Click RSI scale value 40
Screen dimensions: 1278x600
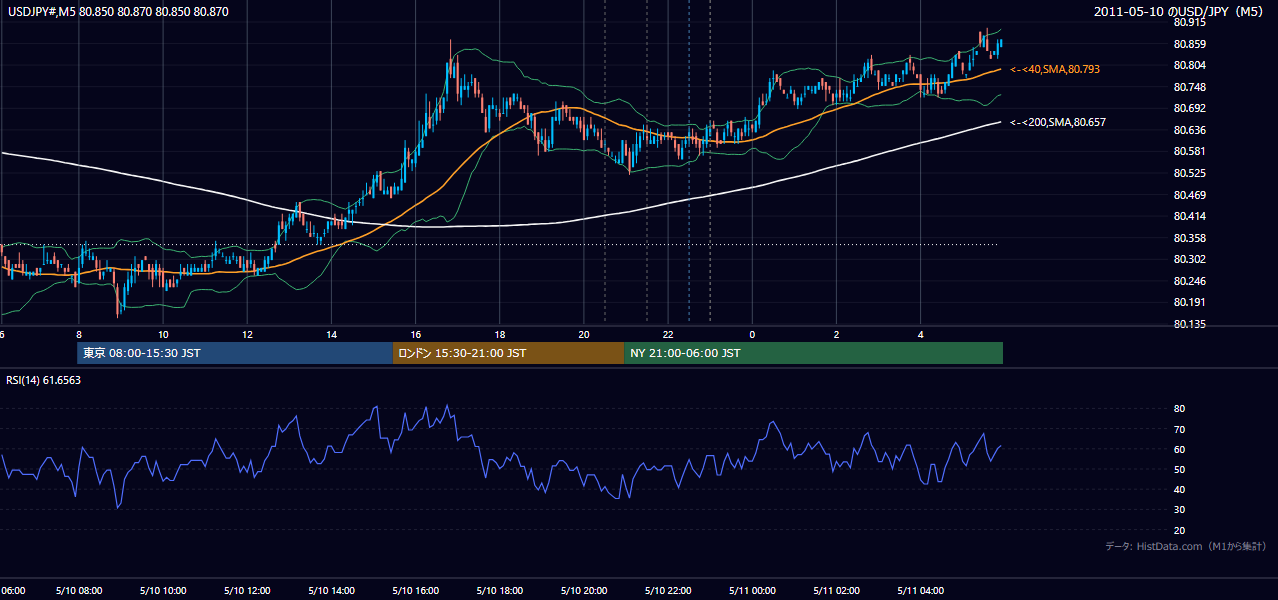(1180, 489)
